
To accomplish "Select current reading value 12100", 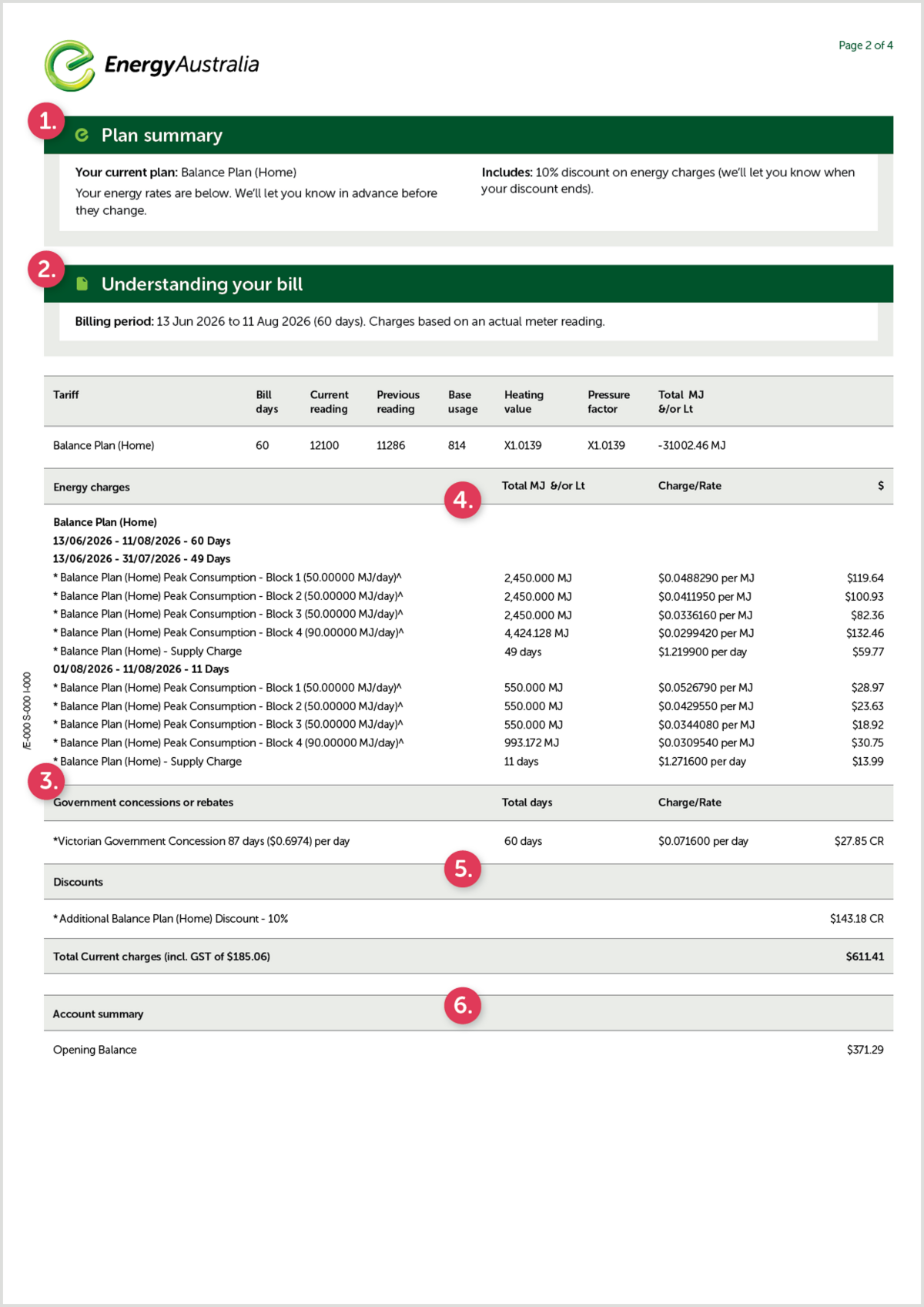I will 324,445.
